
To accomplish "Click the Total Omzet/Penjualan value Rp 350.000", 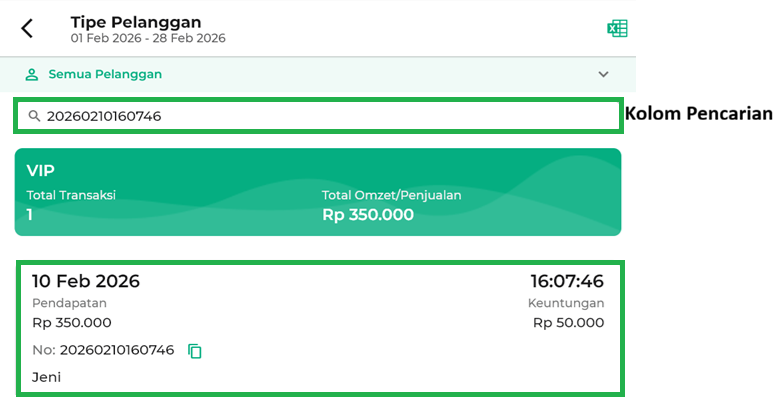I will pos(367,215).
